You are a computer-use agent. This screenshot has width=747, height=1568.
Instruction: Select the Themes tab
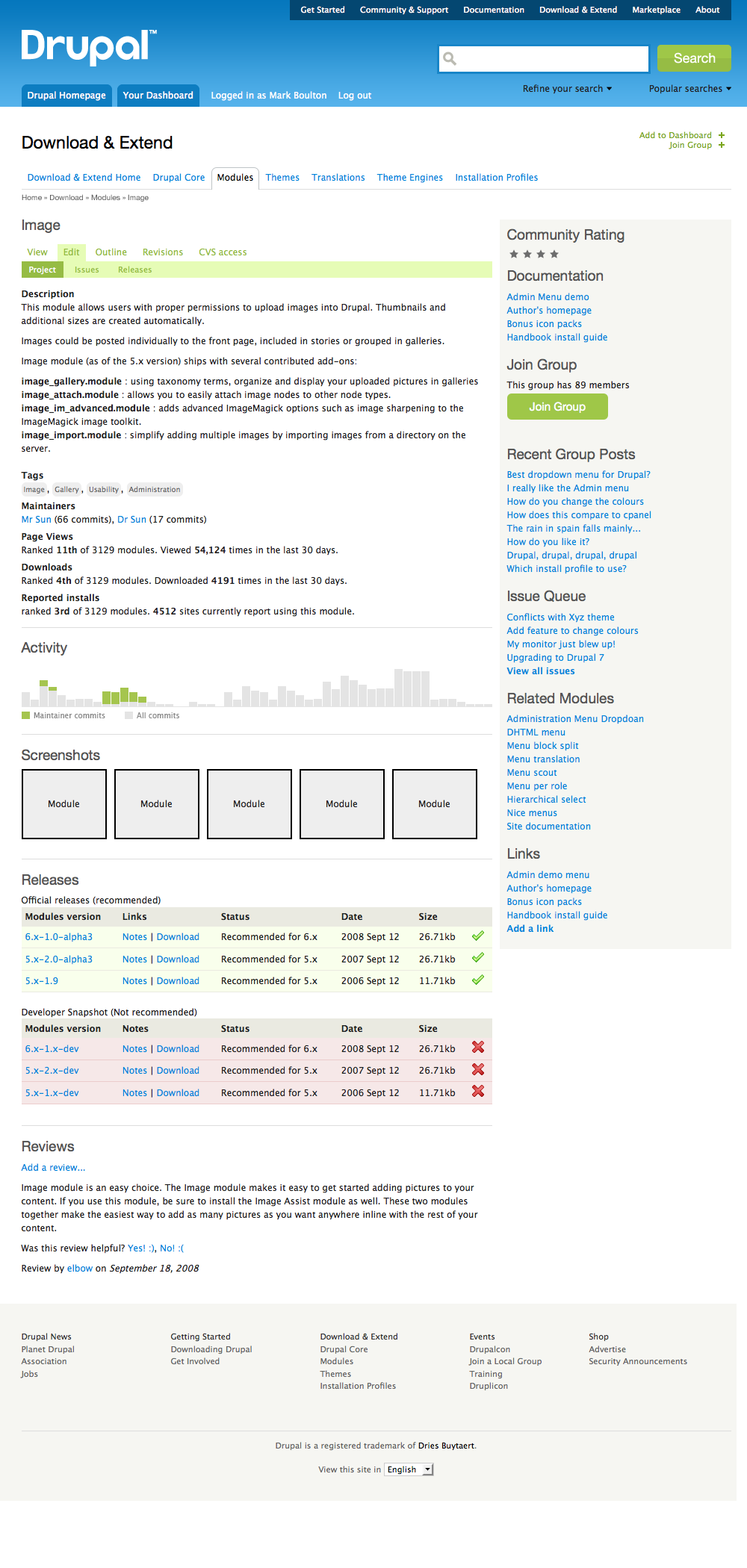pyautogui.click(x=282, y=178)
